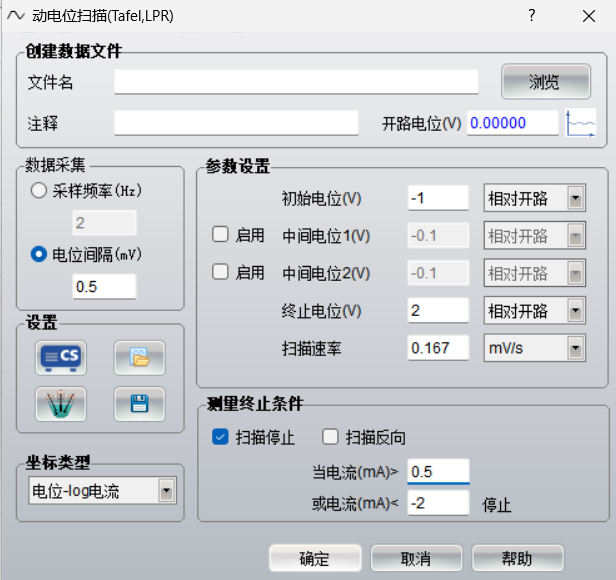The image size is (616, 580).
Task: Click the 或电流(mA)< limit field
Action: (x=438, y=503)
